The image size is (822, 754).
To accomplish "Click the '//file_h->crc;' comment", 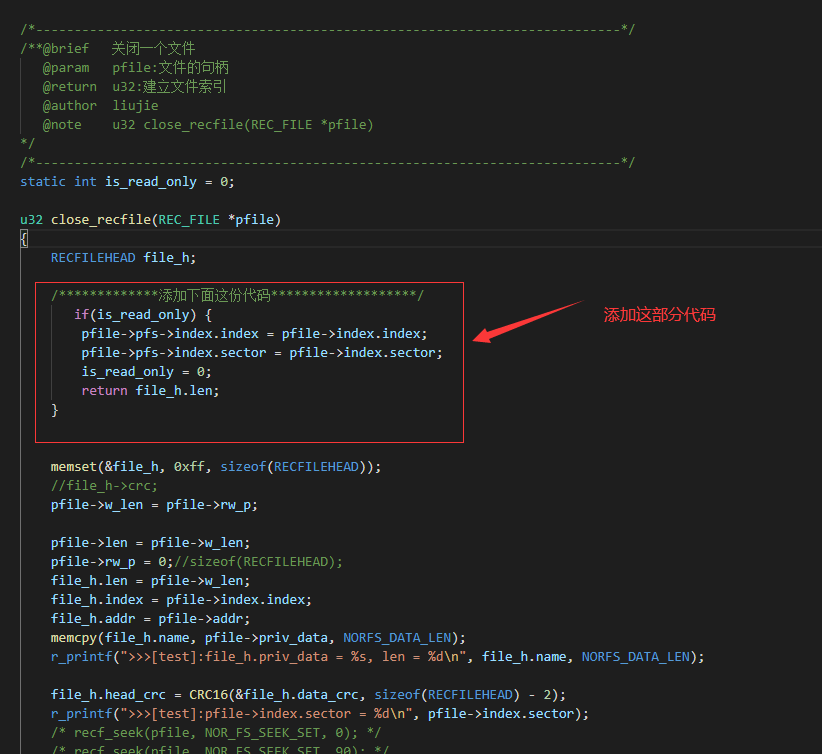I will point(104,486).
